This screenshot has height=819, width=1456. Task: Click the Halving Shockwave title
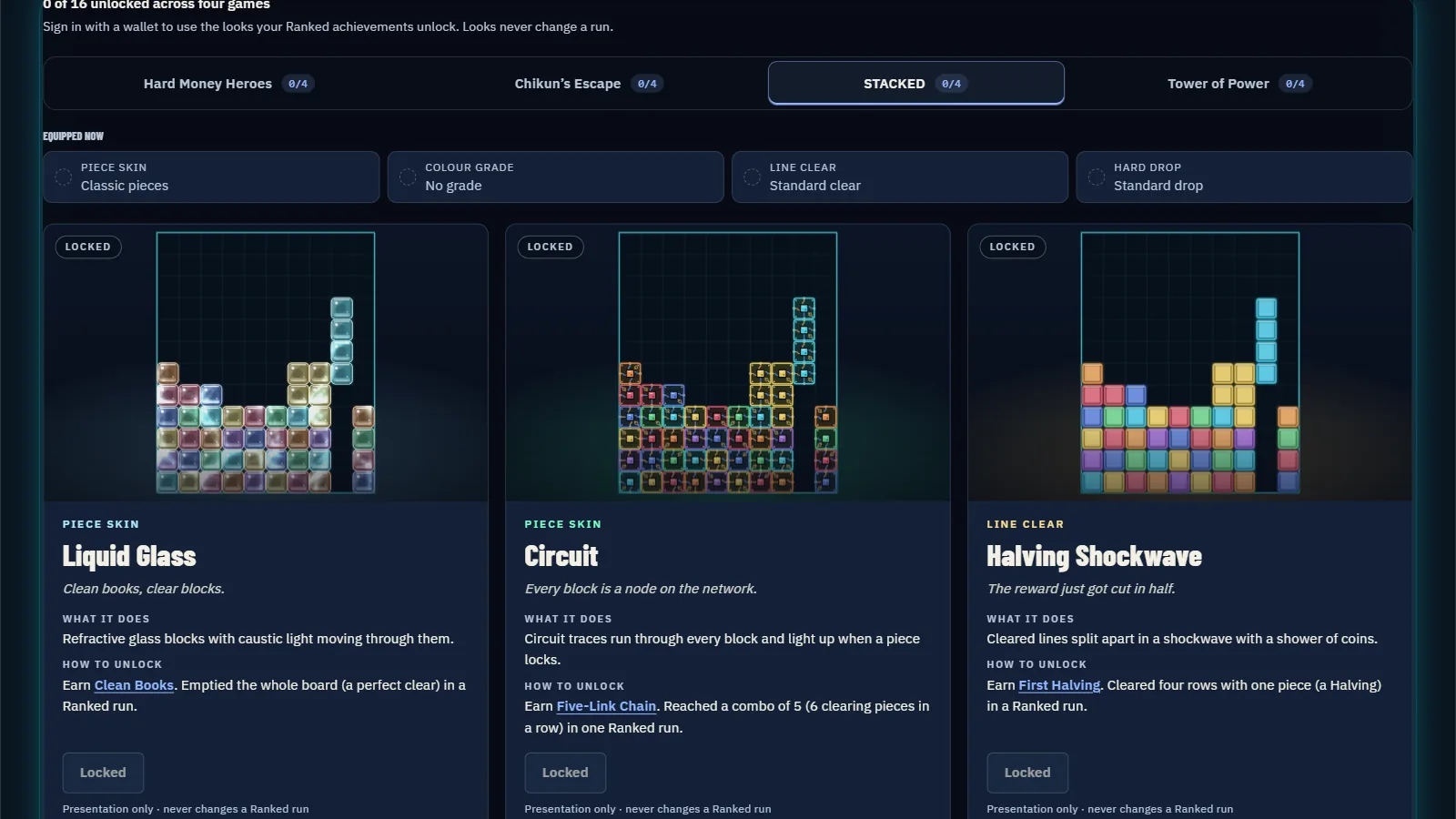click(x=1095, y=556)
